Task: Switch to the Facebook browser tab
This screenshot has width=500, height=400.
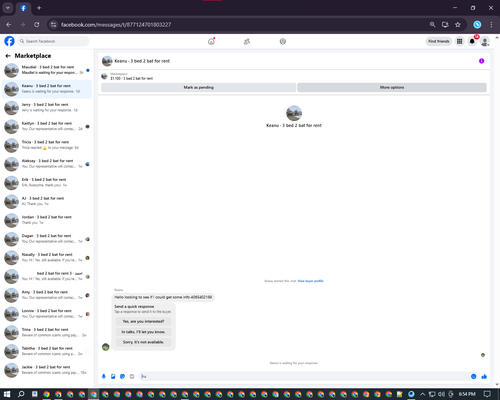Action: pos(23,8)
